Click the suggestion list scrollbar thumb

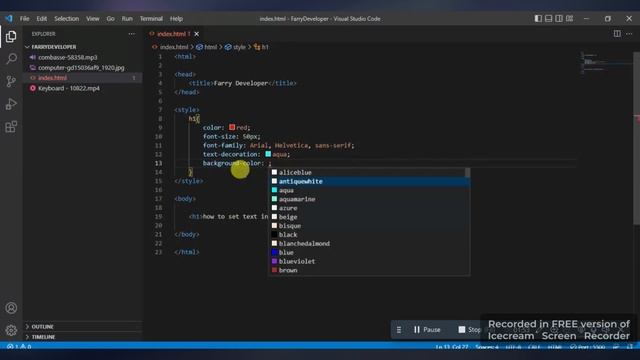coord(467,173)
